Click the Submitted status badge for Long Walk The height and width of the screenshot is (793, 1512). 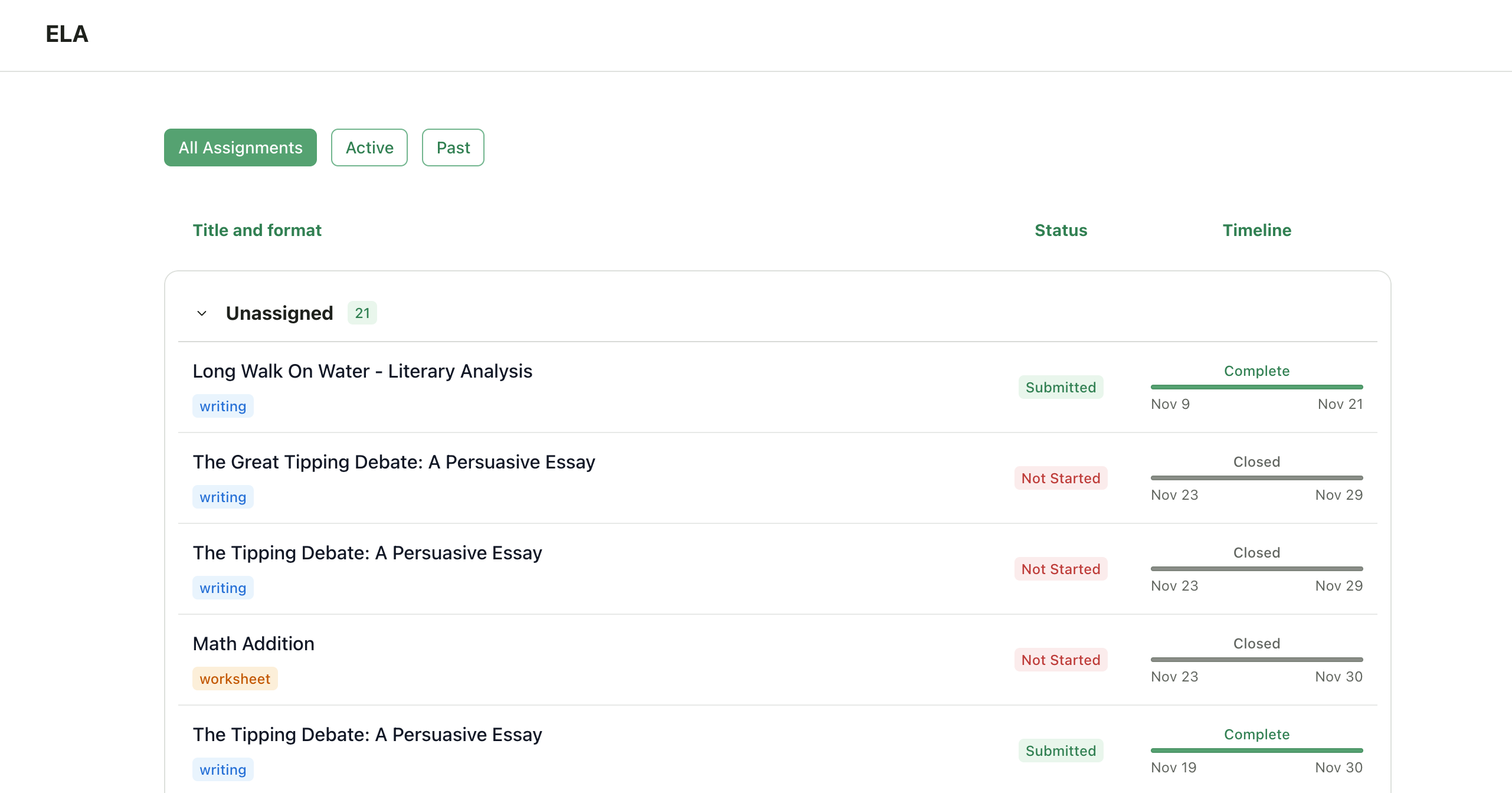pos(1061,386)
